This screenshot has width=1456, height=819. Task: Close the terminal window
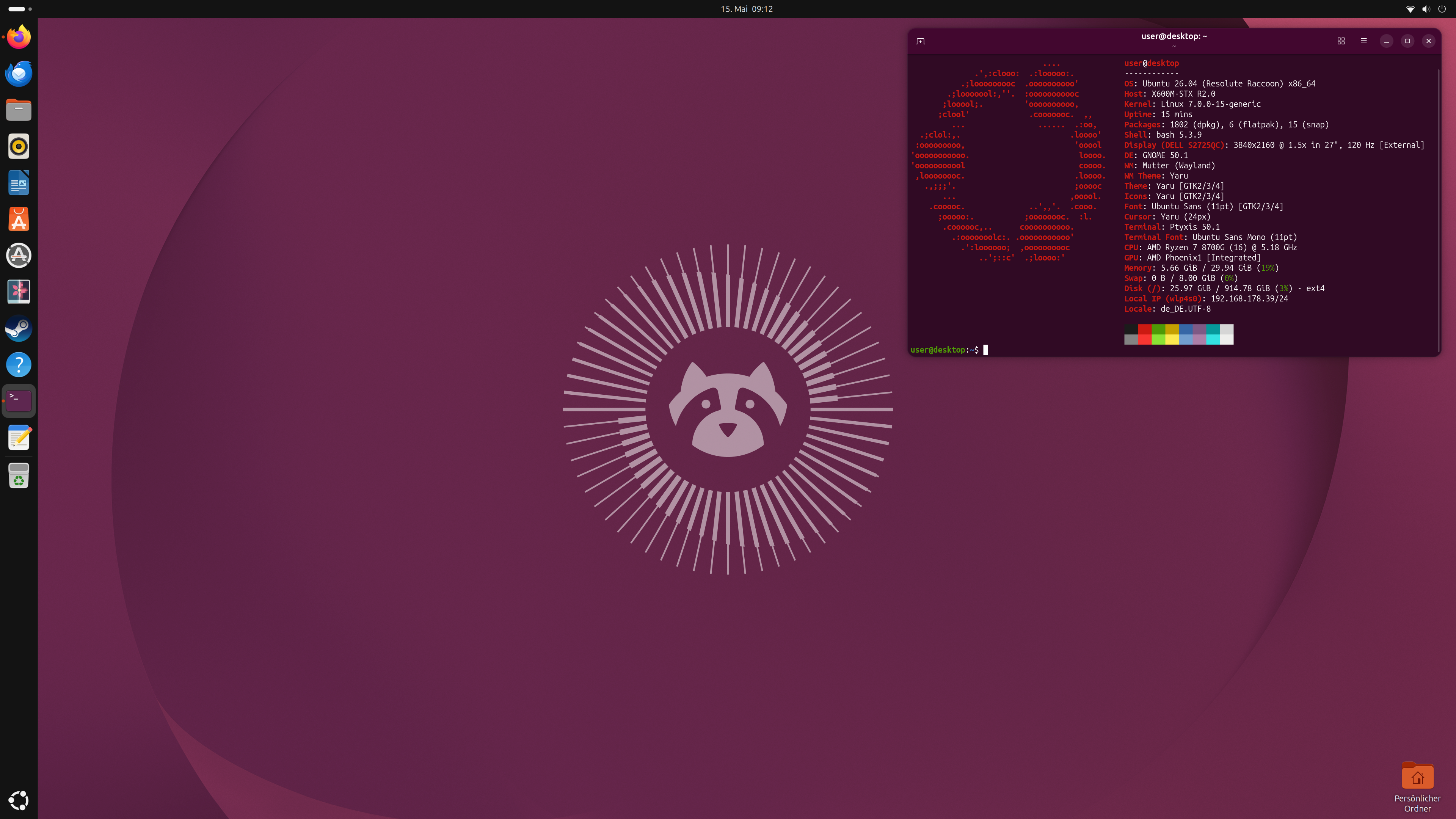[x=1428, y=41]
